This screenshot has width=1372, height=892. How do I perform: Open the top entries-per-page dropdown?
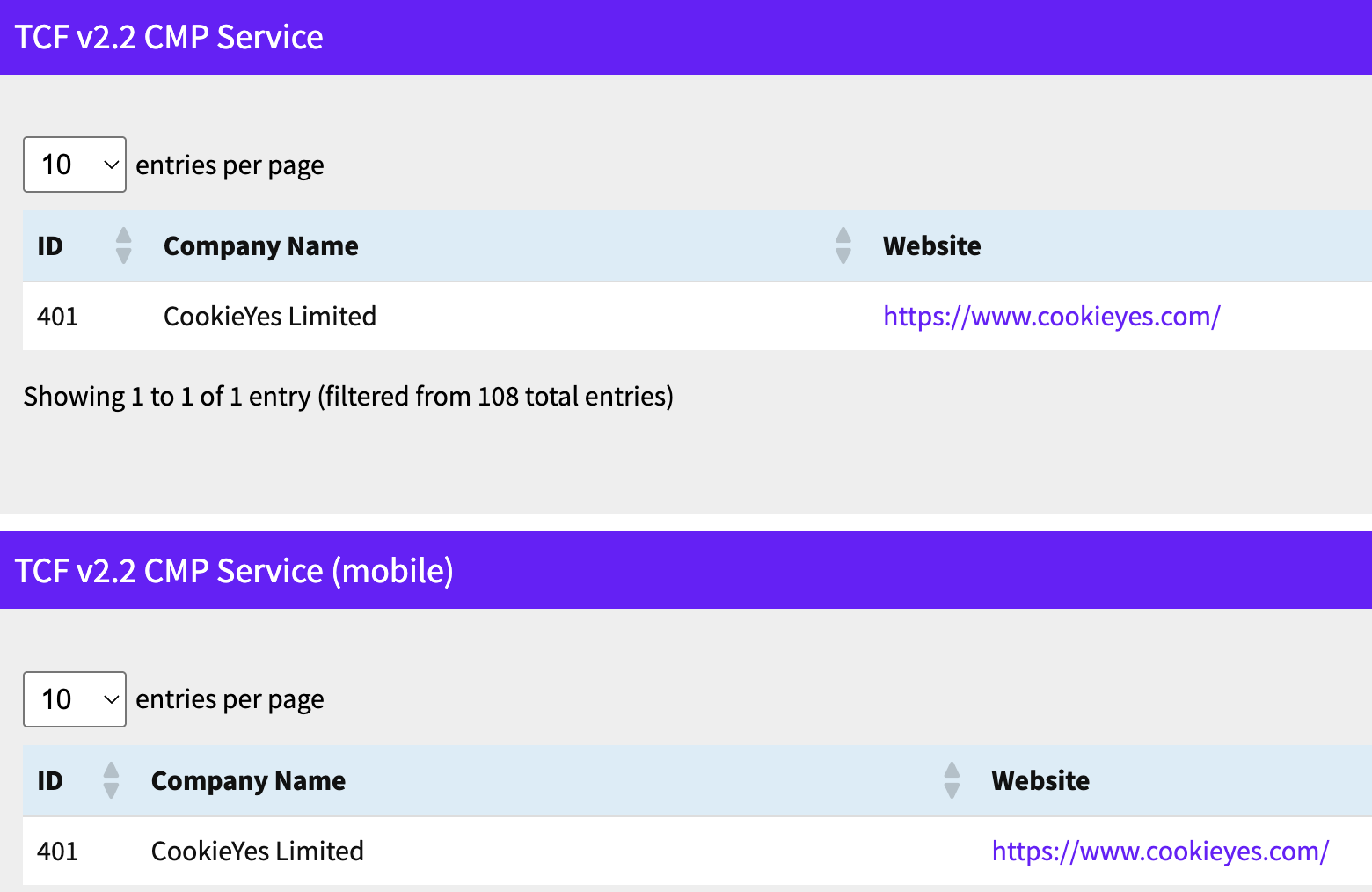click(x=75, y=165)
